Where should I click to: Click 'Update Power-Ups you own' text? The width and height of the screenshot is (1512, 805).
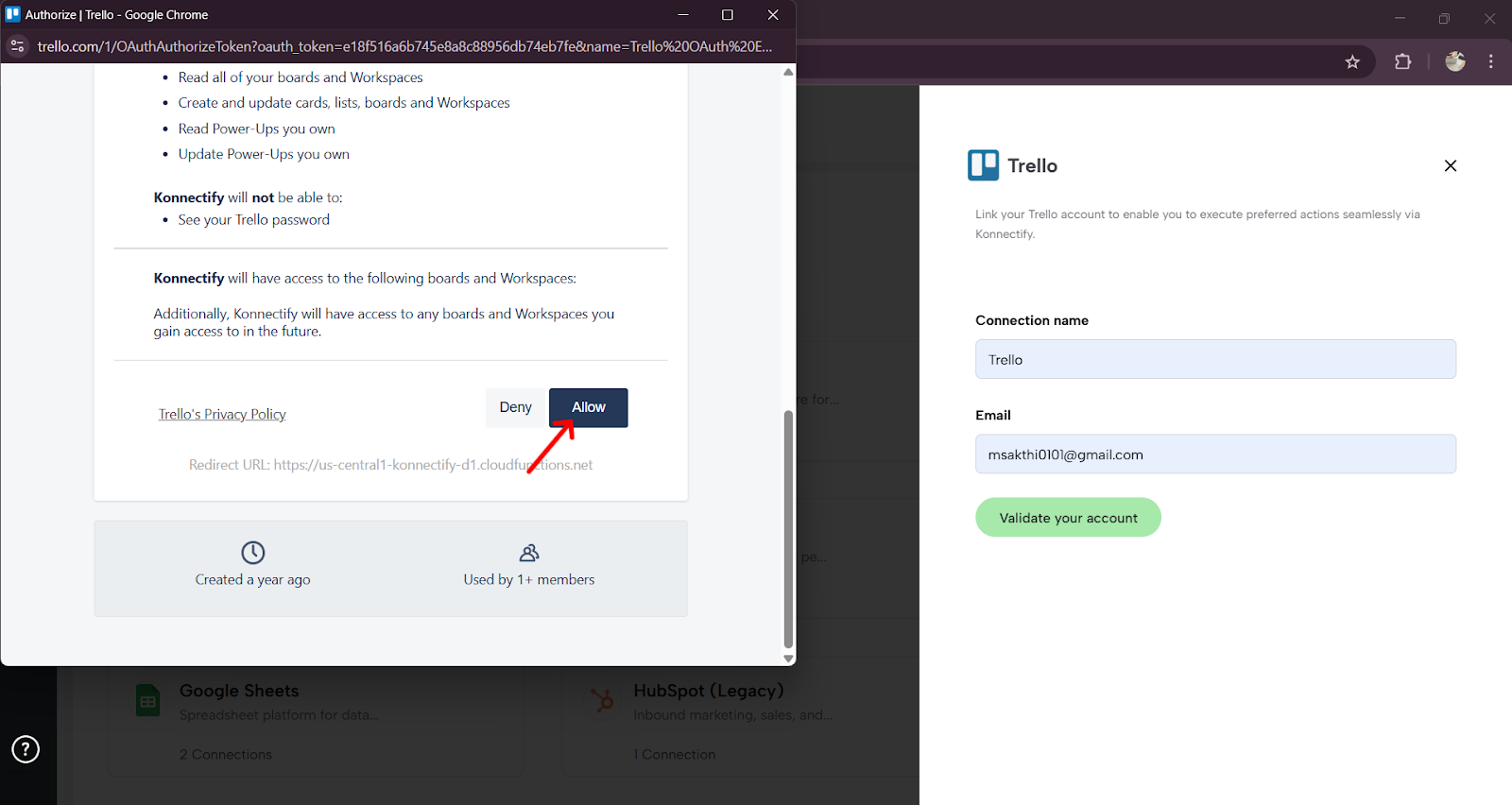[264, 154]
